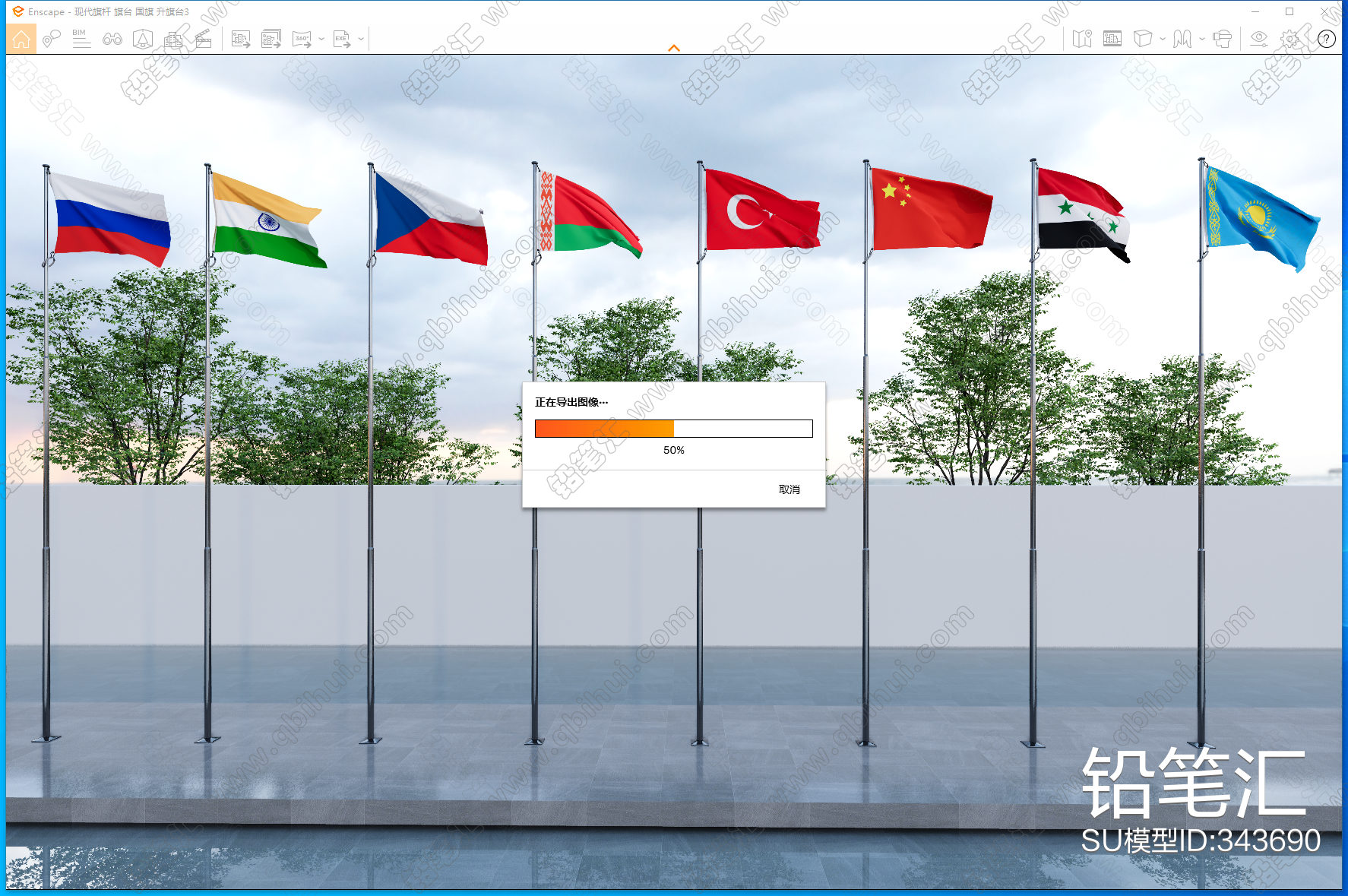This screenshot has height=896, width=1348.
Task: Collapse the toolbar with orange chevron
Action: coord(674,48)
